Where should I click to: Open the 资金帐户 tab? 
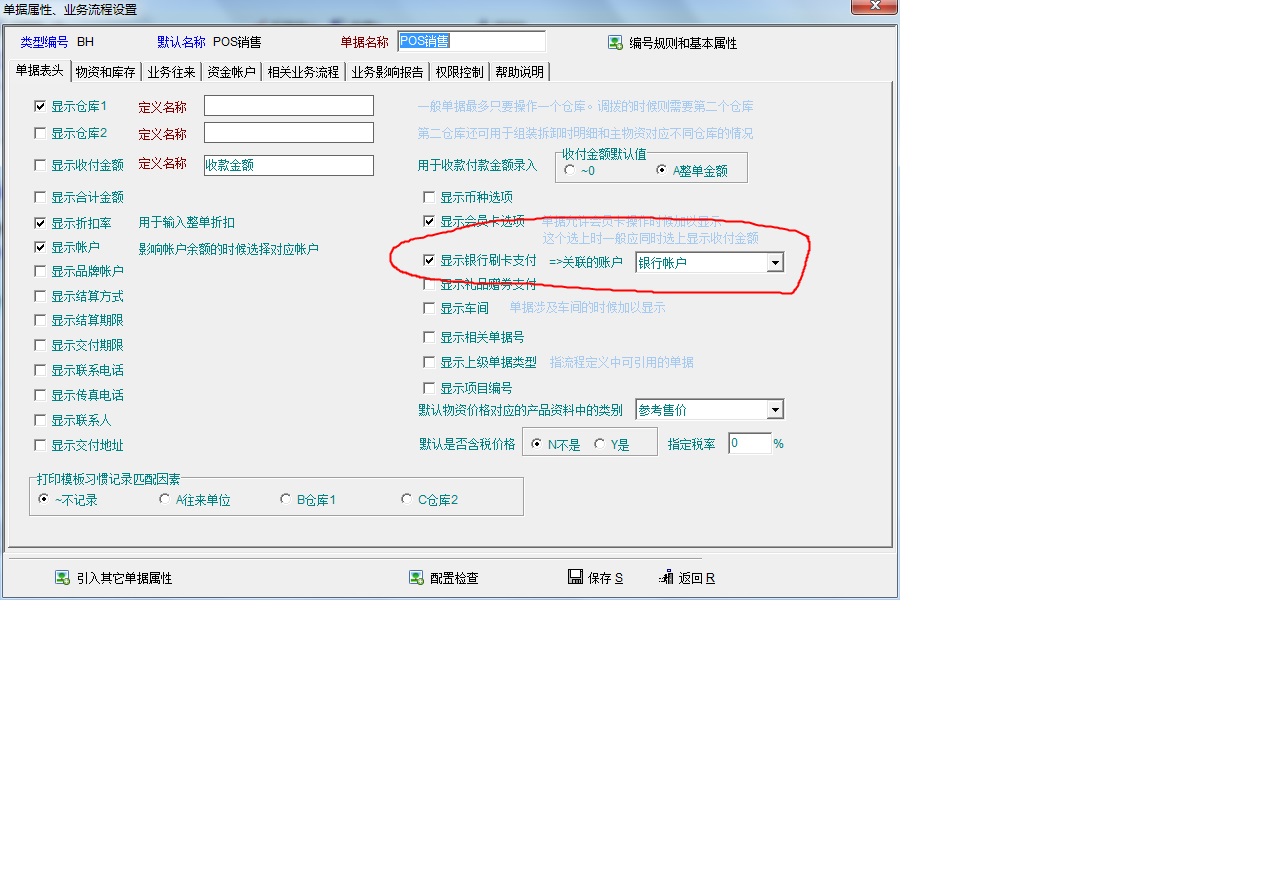231,72
